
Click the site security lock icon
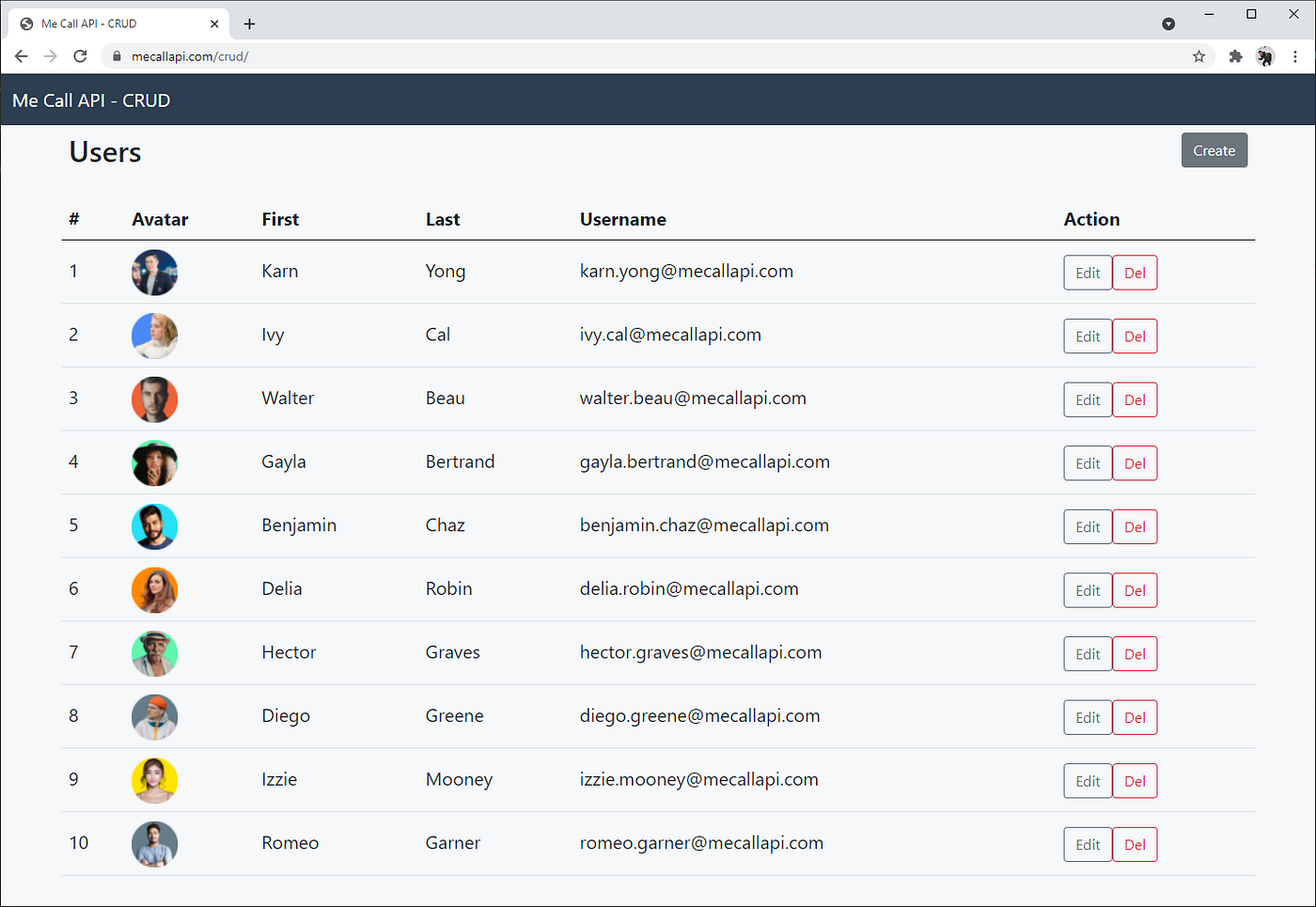[x=116, y=56]
